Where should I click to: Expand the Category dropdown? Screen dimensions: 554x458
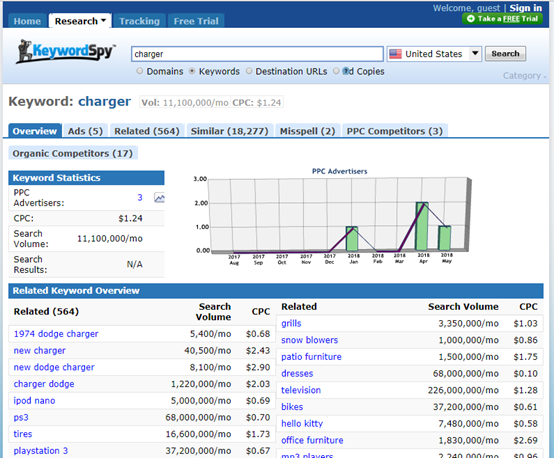click(524, 76)
